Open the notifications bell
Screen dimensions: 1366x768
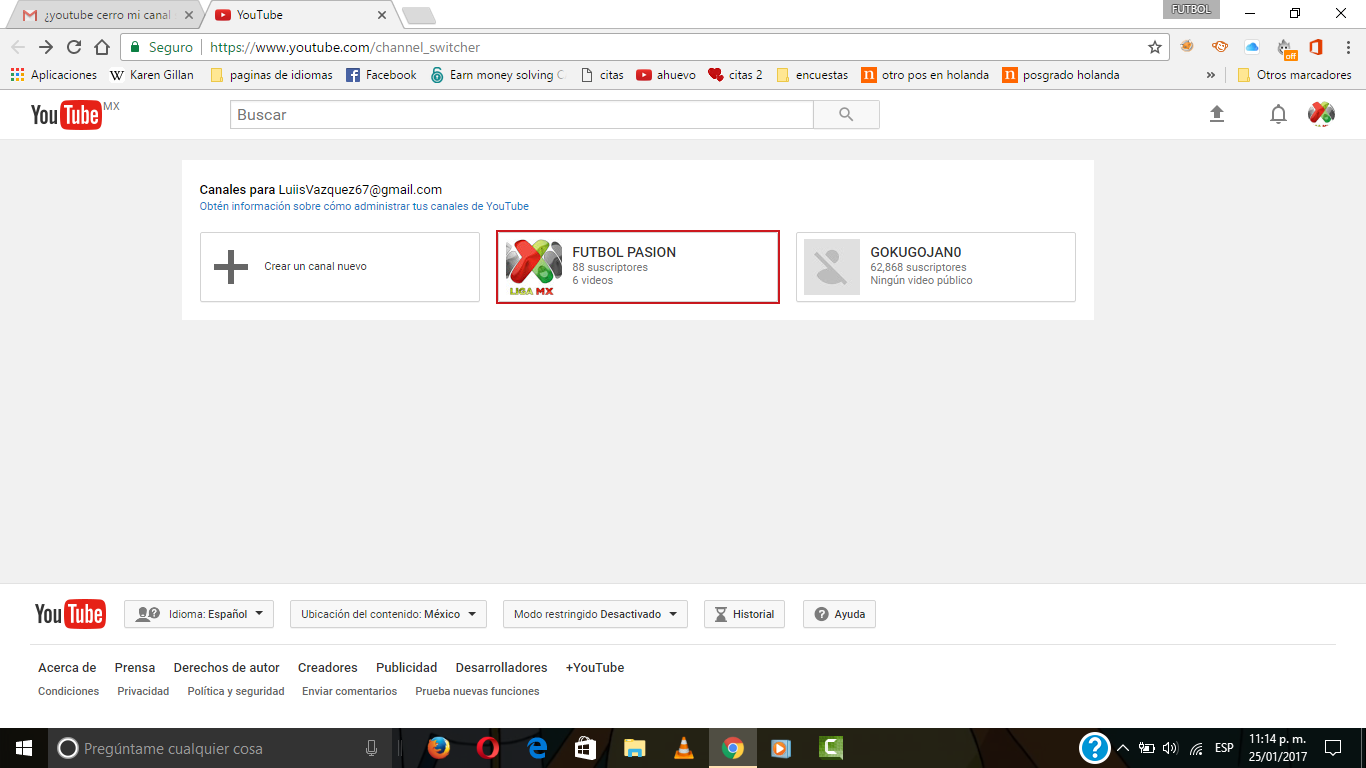click(1278, 115)
